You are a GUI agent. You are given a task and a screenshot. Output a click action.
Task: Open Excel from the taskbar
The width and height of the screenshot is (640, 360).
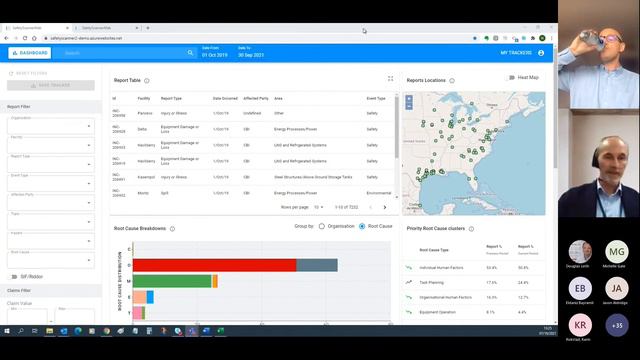pyautogui.click(x=221, y=331)
